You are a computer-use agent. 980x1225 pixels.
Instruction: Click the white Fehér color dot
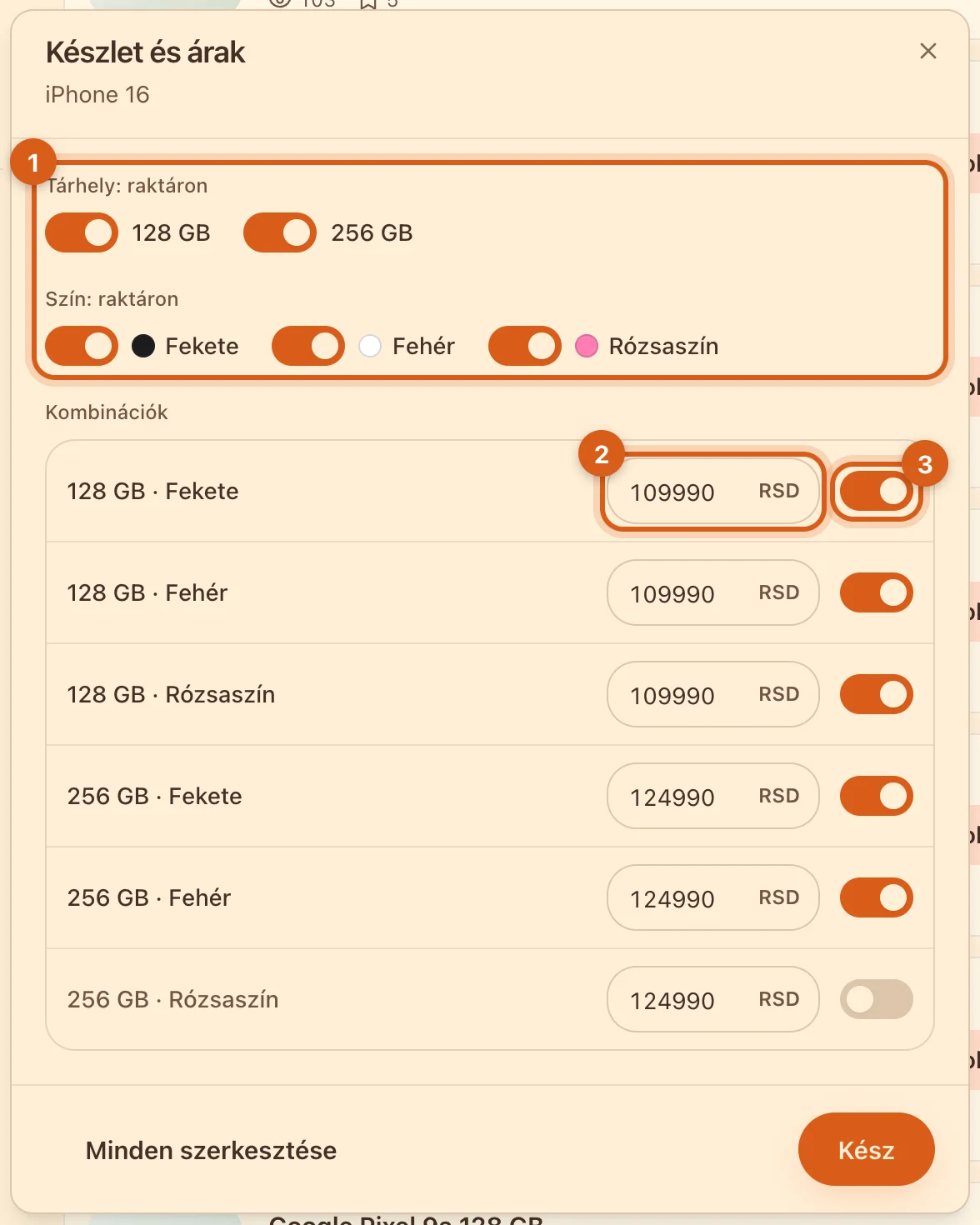(x=370, y=346)
